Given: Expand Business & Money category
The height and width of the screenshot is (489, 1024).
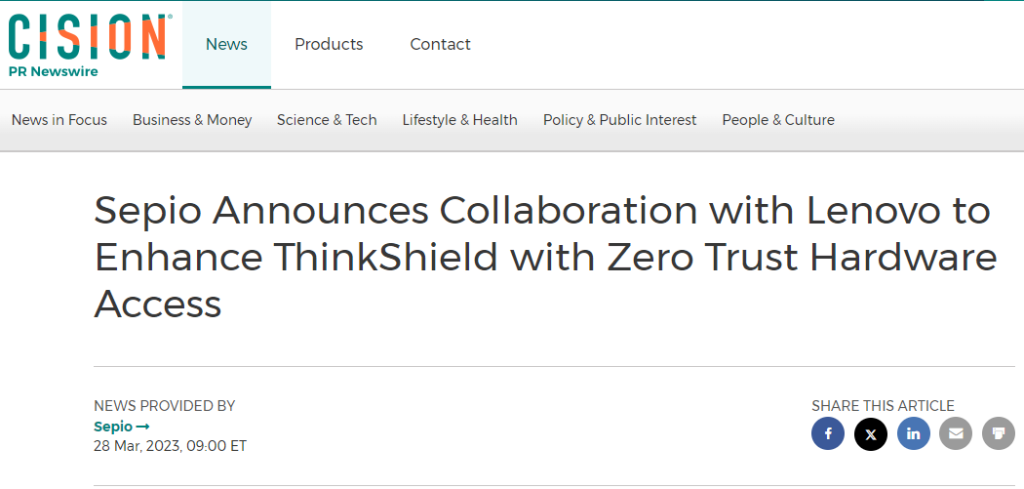Looking at the screenshot, I should pos(192,120).
